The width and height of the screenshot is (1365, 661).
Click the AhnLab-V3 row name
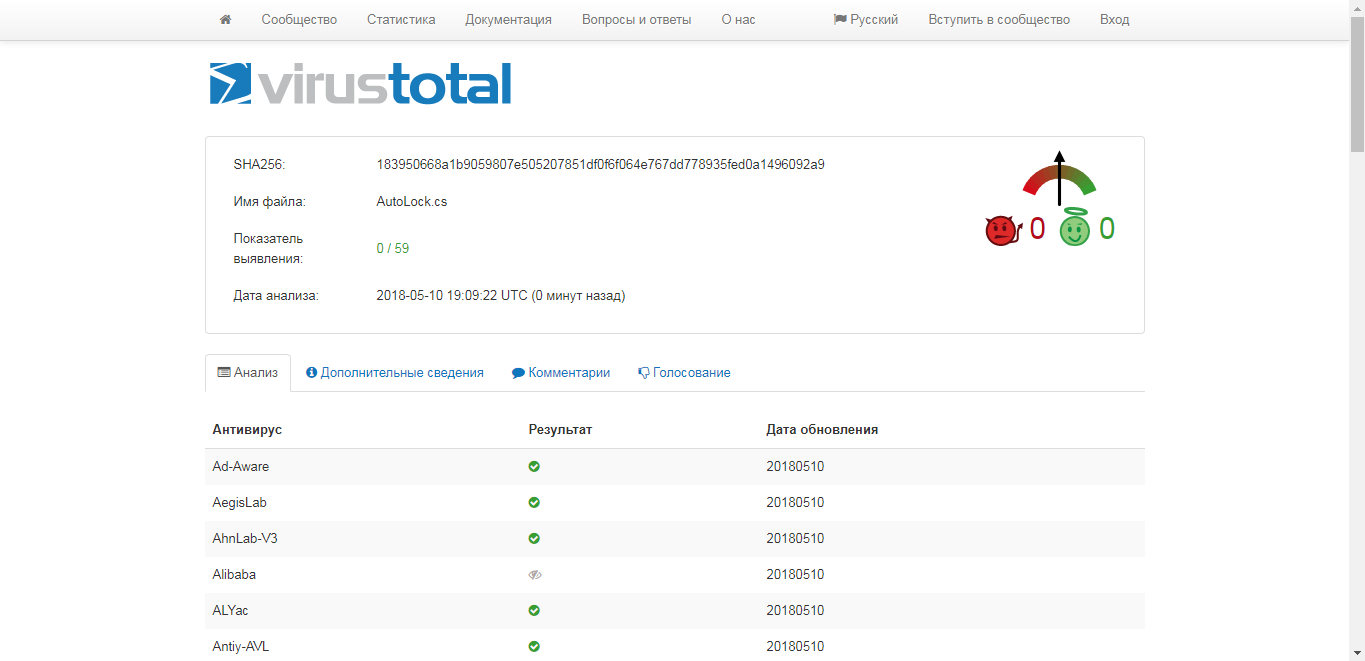click(245, 538)
